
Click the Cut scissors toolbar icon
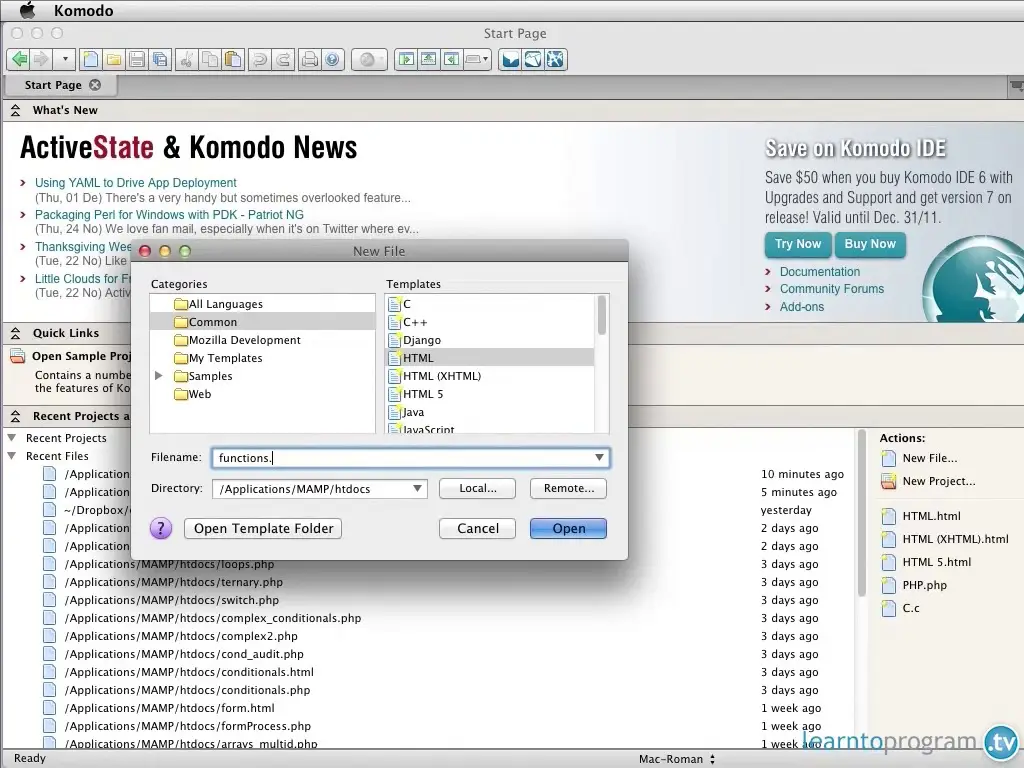(x=187, y=59)
